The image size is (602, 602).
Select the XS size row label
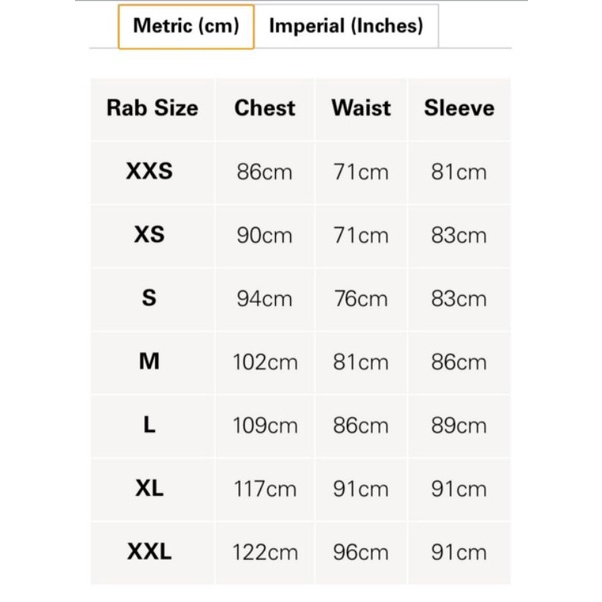tap(149, 235)
